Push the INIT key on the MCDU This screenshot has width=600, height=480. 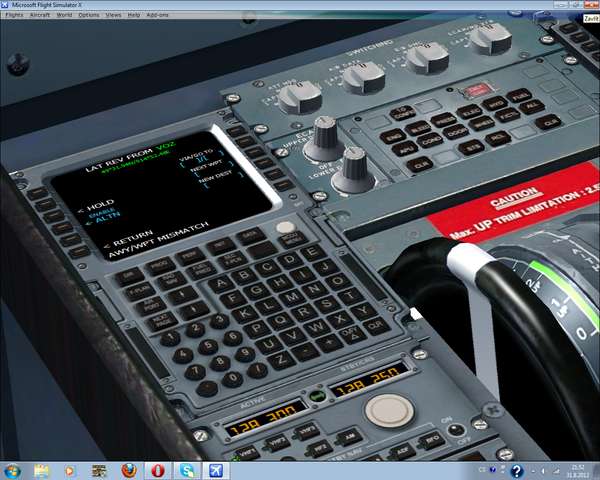click(x=220, y=245)
